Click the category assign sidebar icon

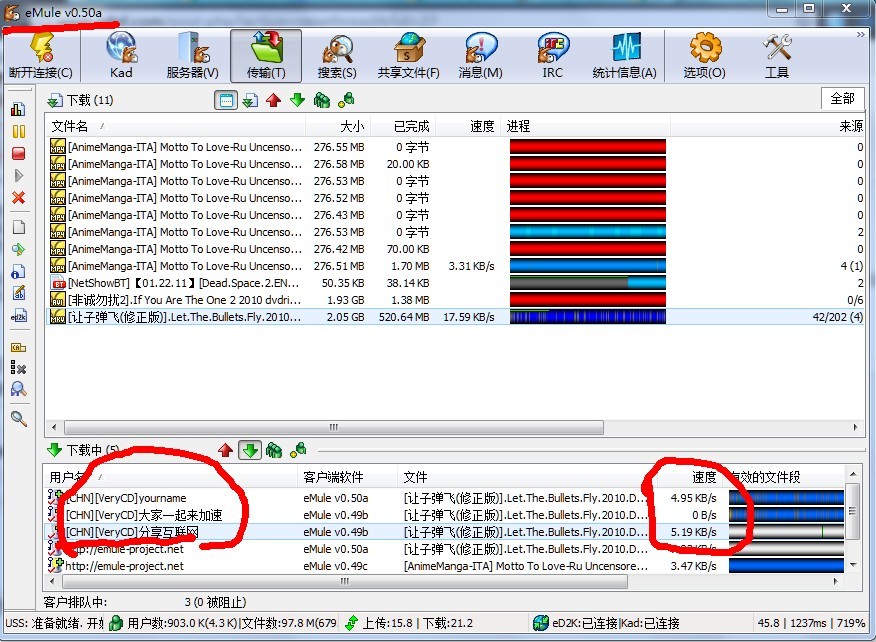tap(18, 347)
